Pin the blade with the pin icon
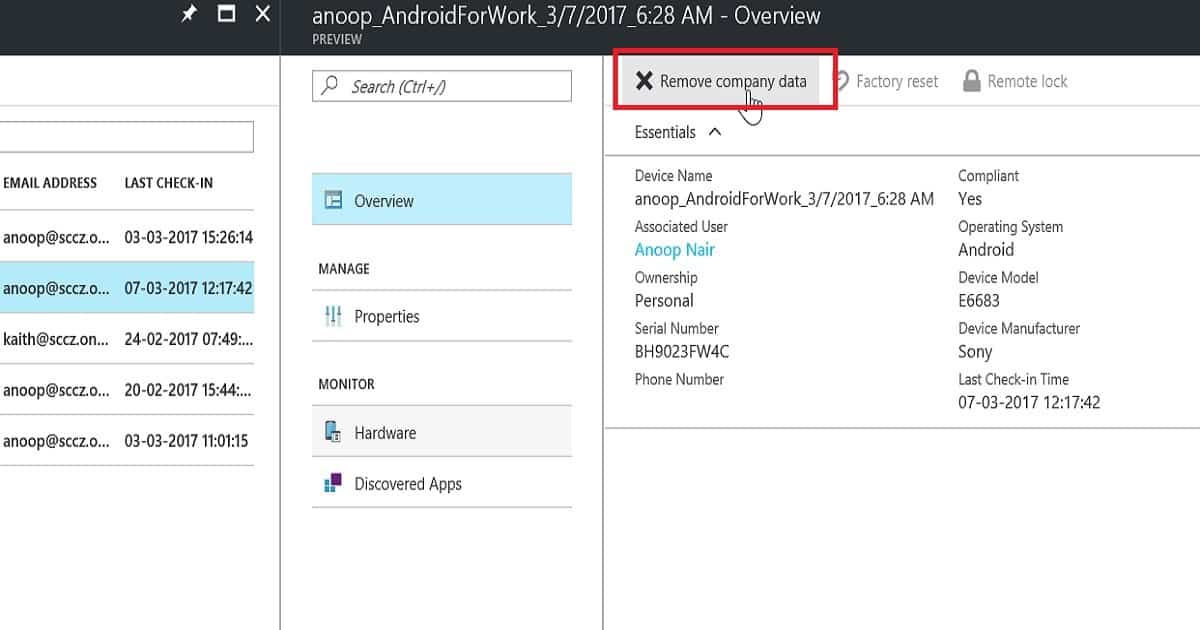 click(188, 14)
